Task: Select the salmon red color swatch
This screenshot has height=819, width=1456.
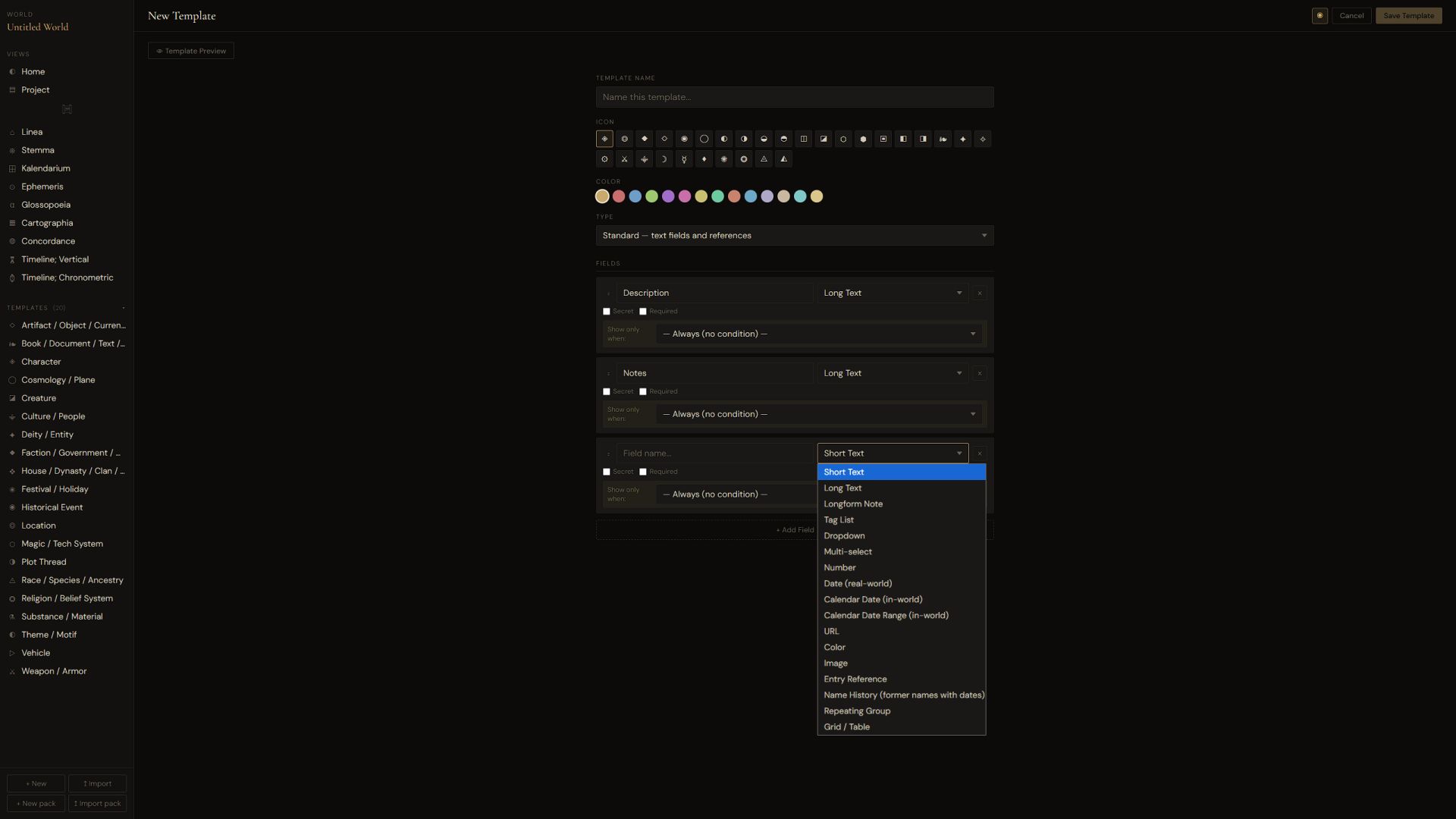Action: (x=619, y=196)
